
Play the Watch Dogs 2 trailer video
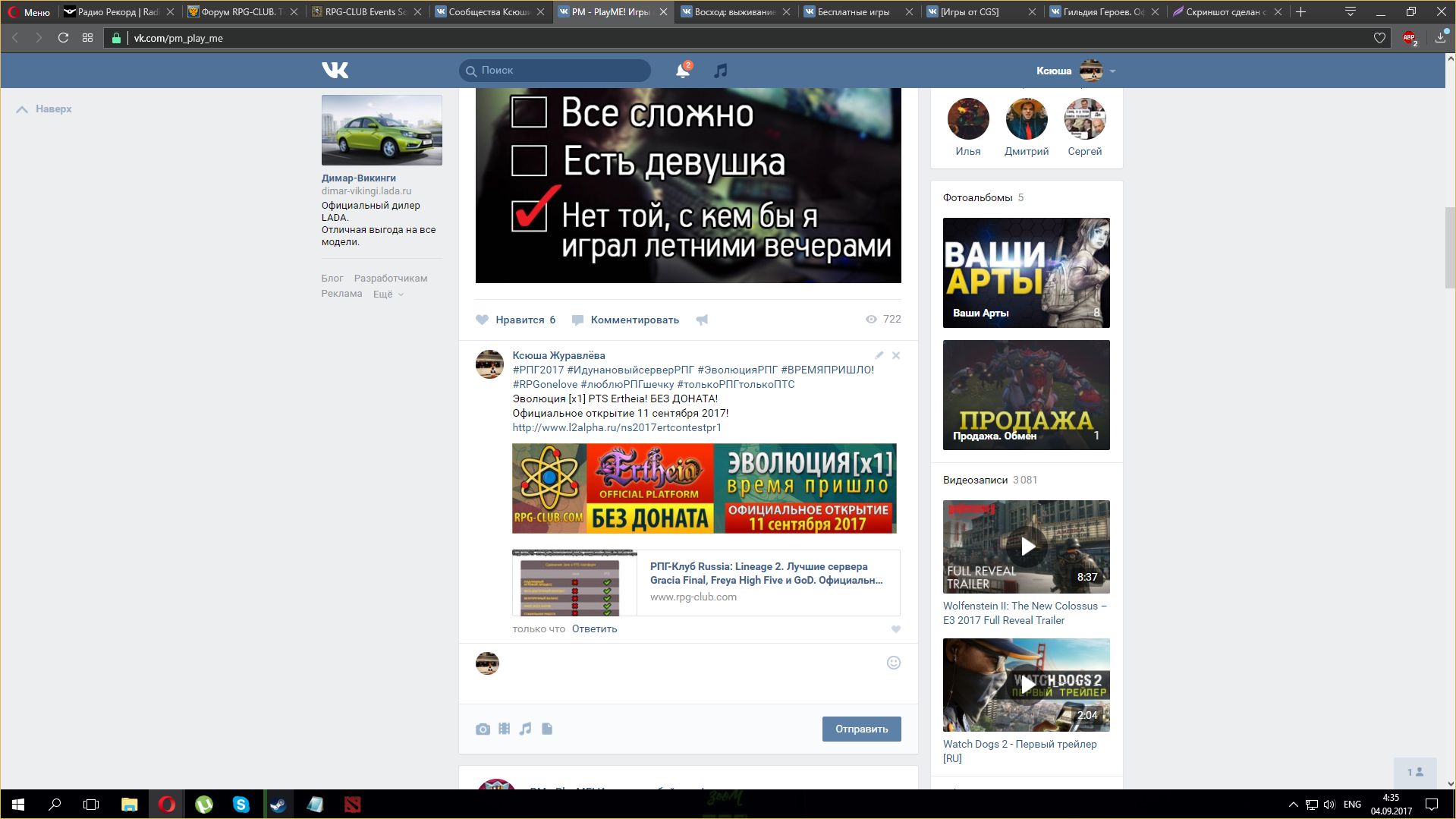point(1026,685)
